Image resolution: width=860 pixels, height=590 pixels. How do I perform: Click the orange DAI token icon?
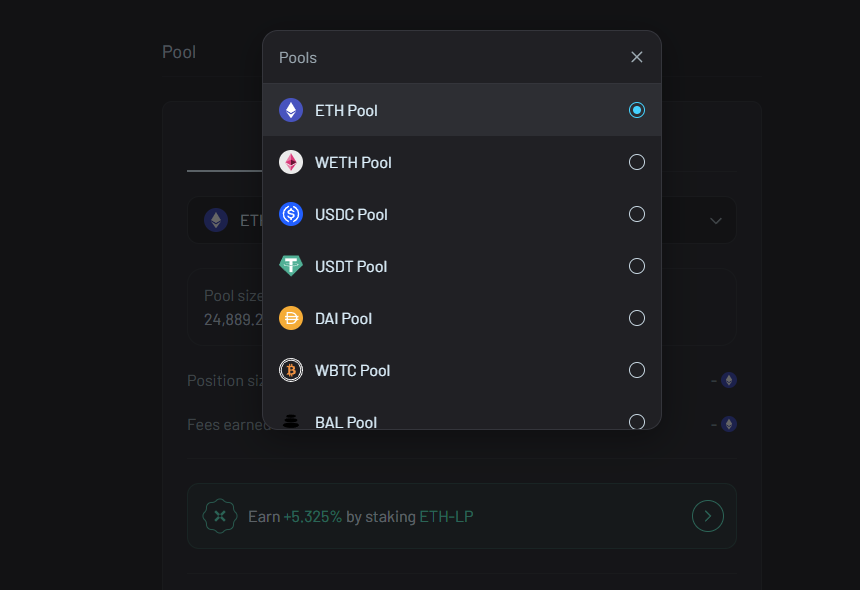pos(291,318)
